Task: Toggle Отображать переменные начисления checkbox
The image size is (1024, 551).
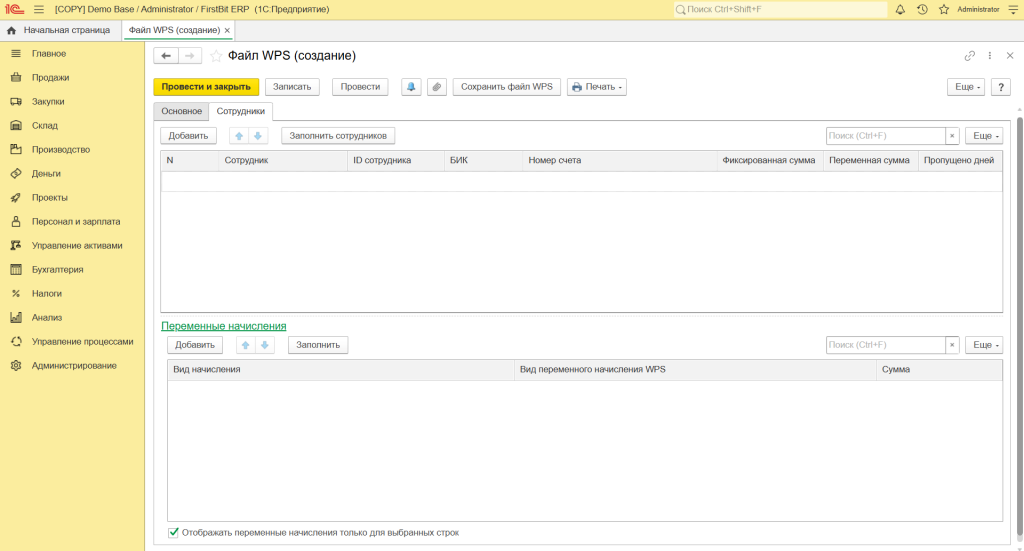Action: [x=173, y=533]
